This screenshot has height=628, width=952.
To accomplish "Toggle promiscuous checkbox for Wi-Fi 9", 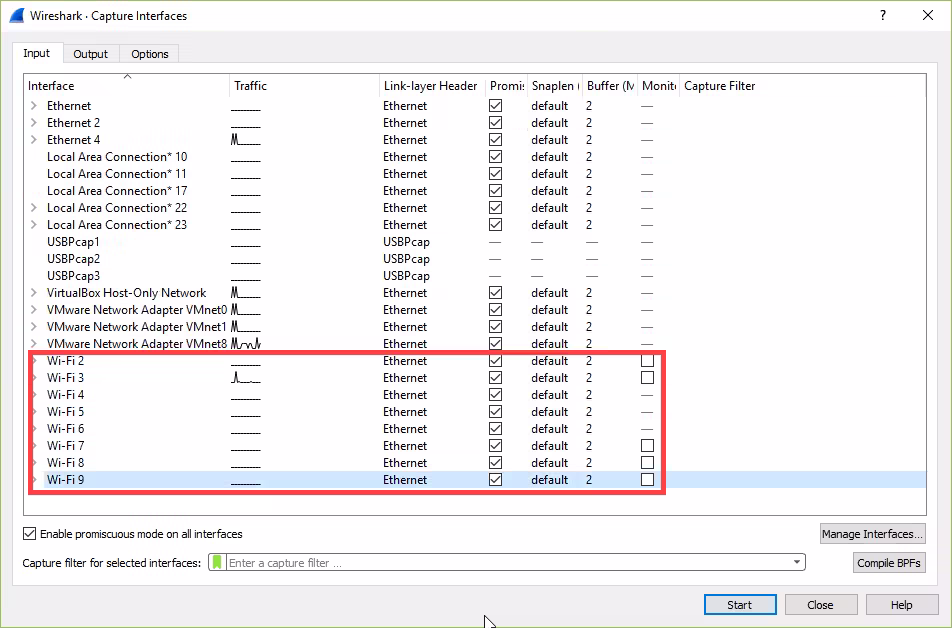I will 495,480.
